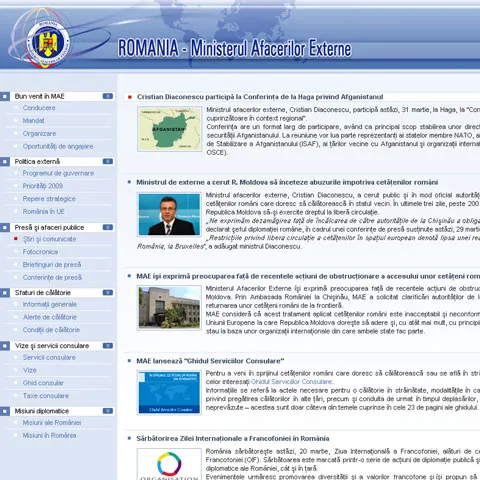Open Taxe consulare
Image resolution: width=480 pixels, height=480 pixels.
46,396
